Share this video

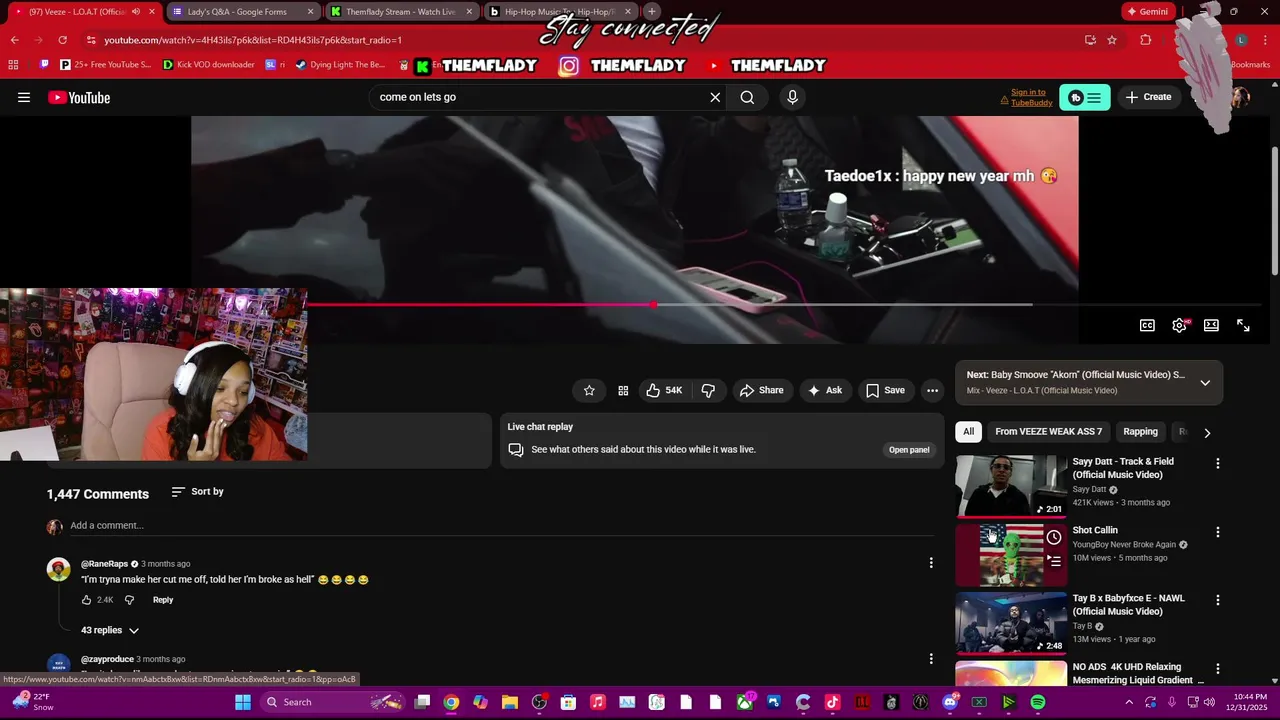[761, 390]
